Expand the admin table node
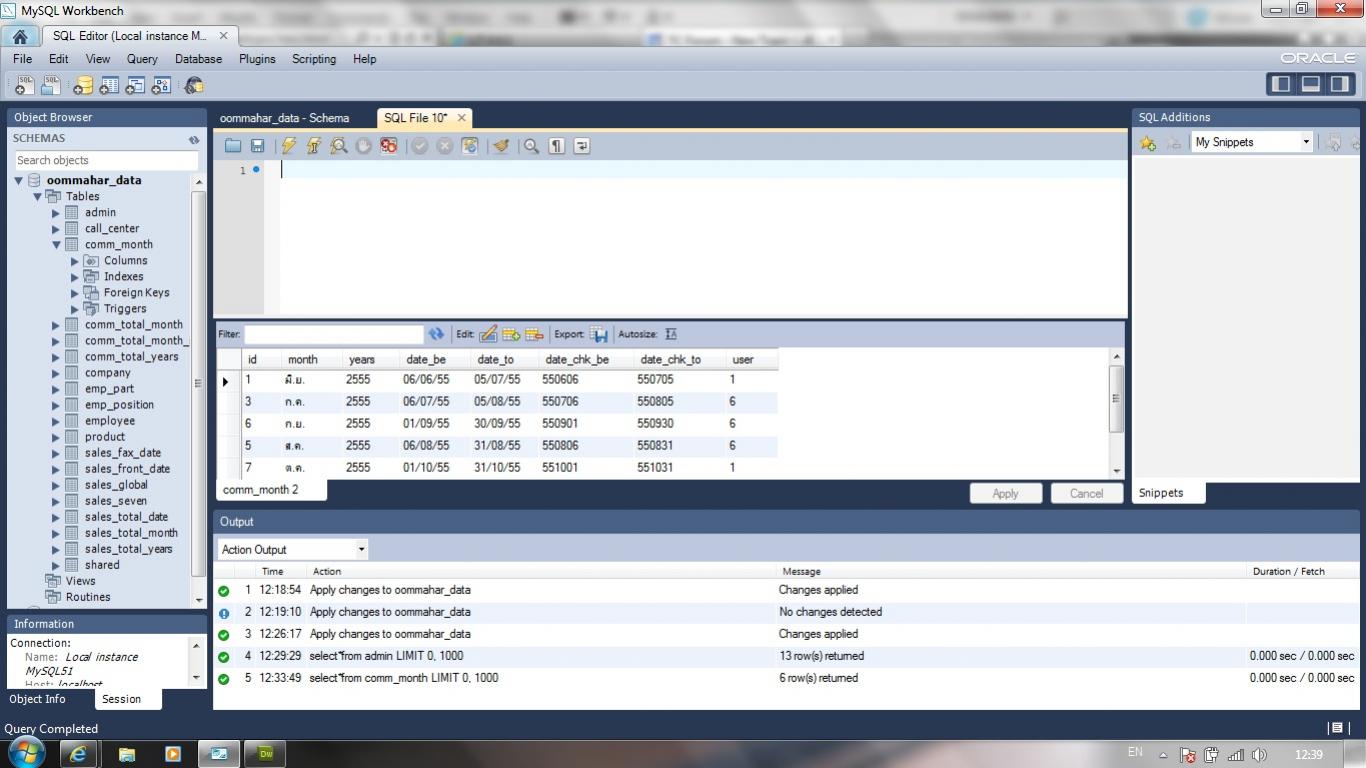The height and width of the screenshot is (768, 1366). coord(56,213)
